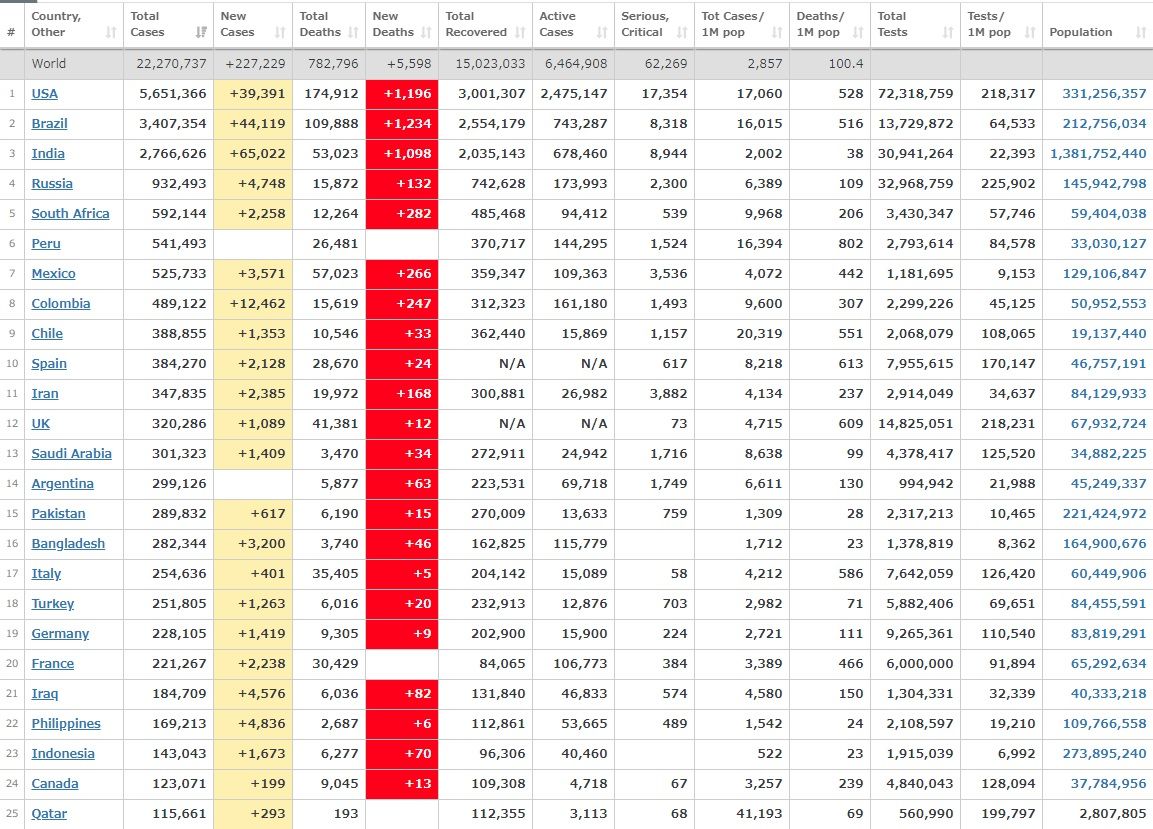1153x829 pixels.
Task: Click the New Deaths sort icon
Action: (424, 33)
